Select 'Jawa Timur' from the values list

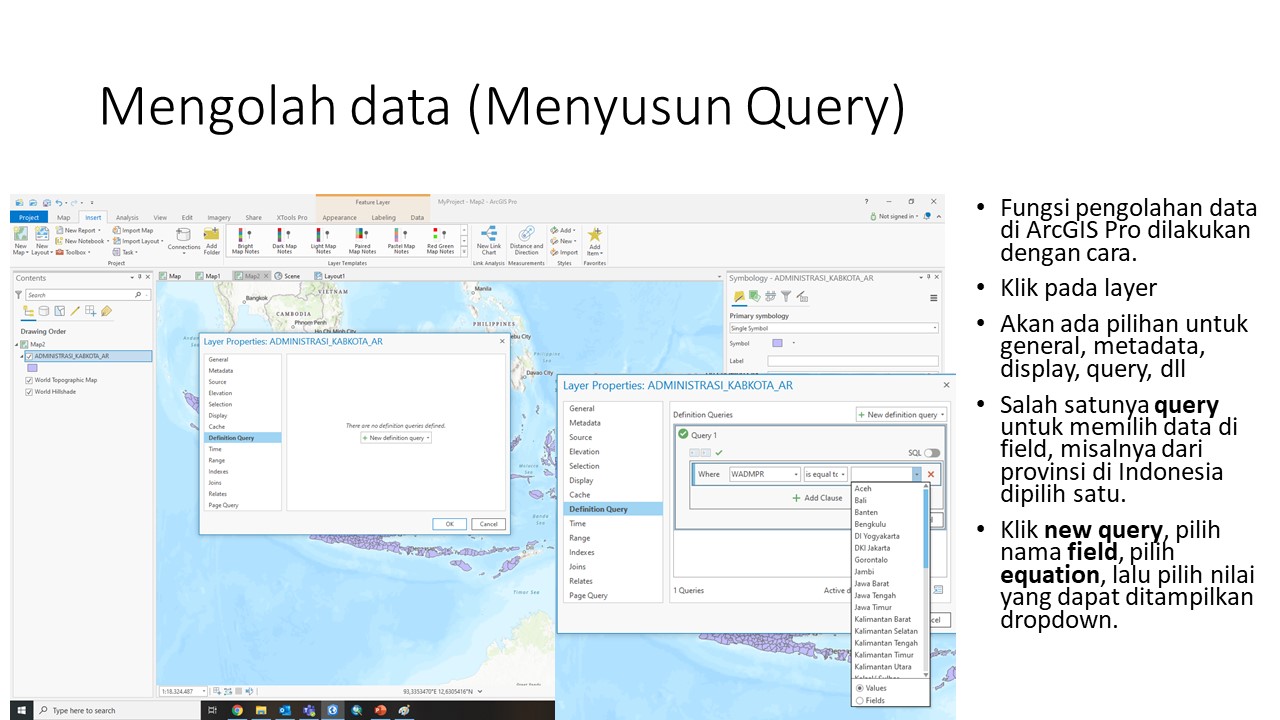point(872,607)
